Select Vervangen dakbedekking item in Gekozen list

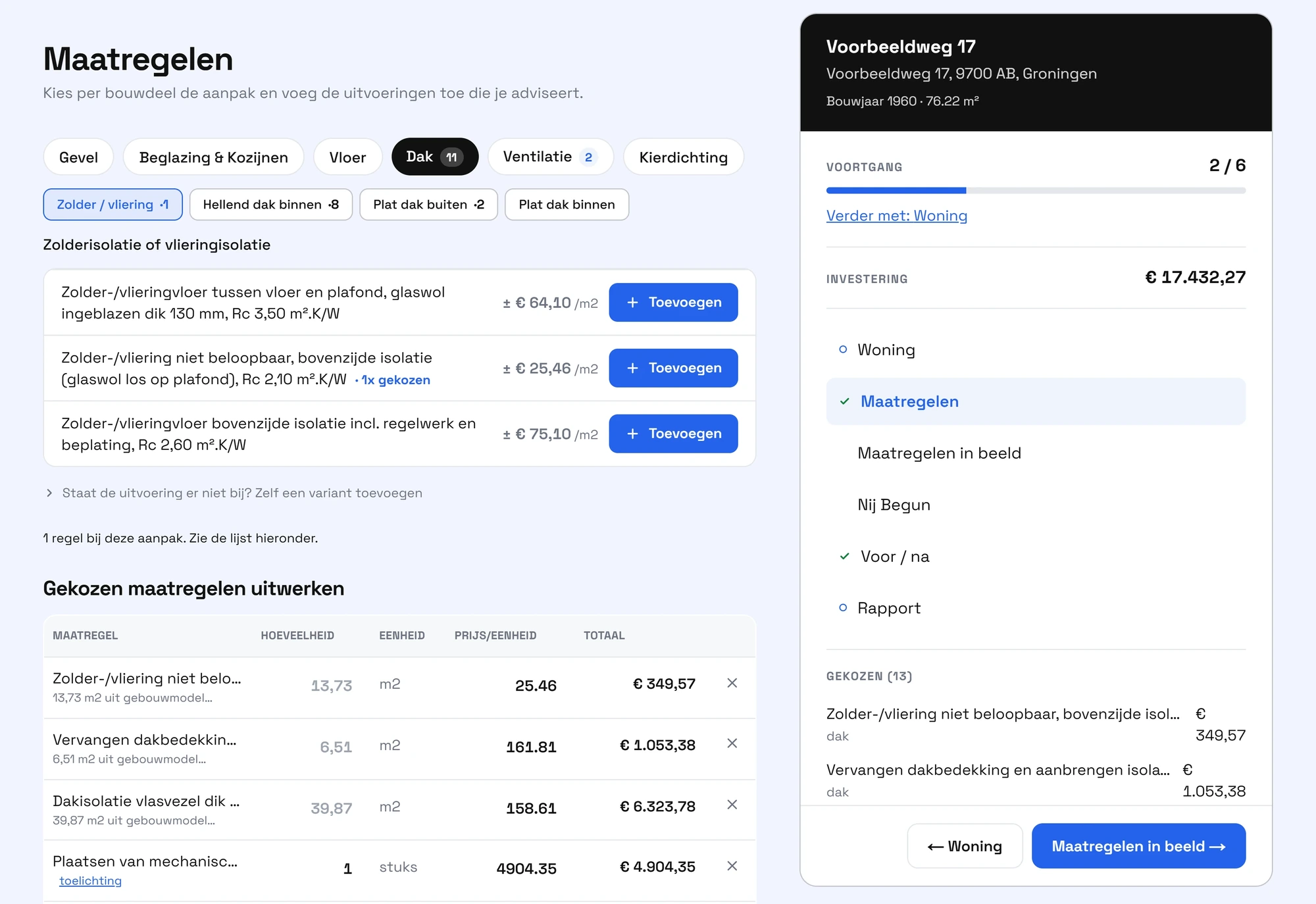click(1036, 780)
